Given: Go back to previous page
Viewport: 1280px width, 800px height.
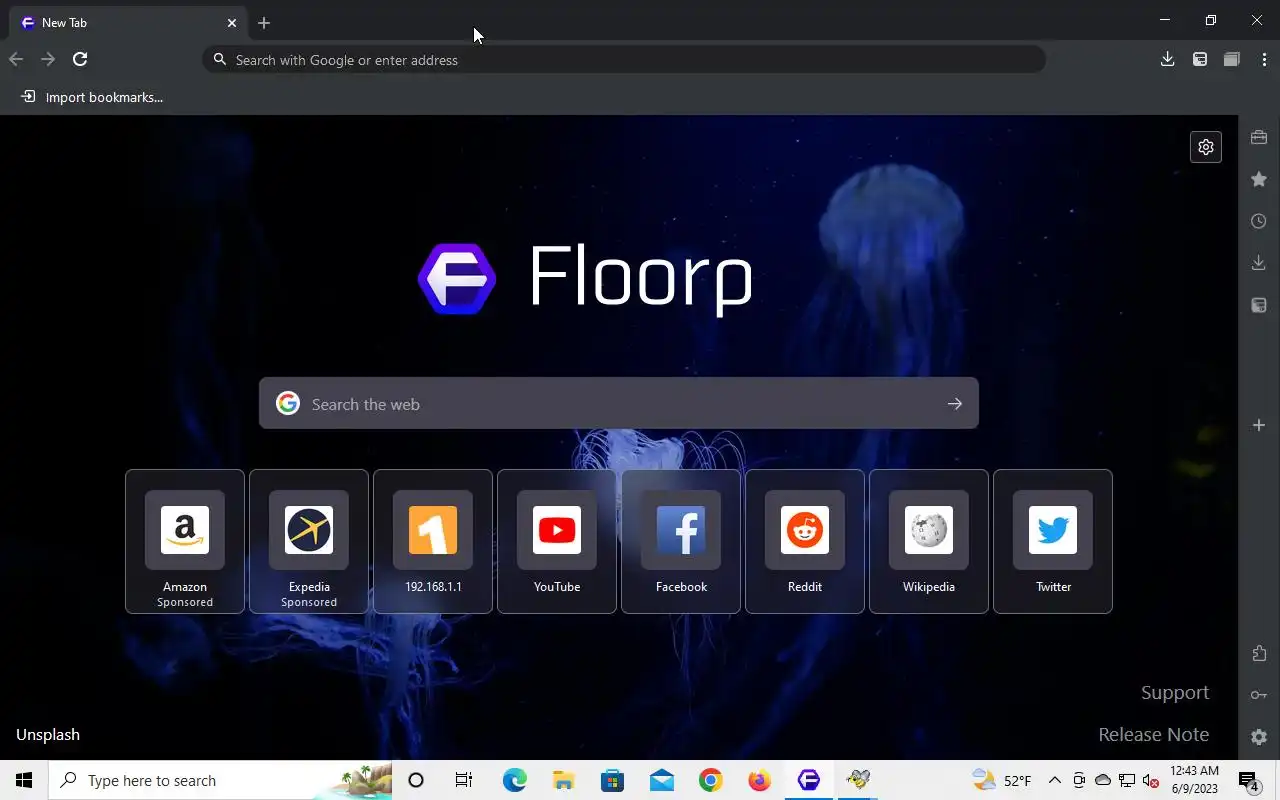Looking at the screenshot, I should pos(16,59).
